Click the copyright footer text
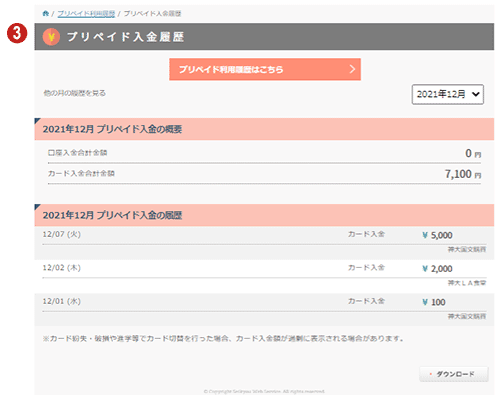500x395 pixels. pos(264,391)
